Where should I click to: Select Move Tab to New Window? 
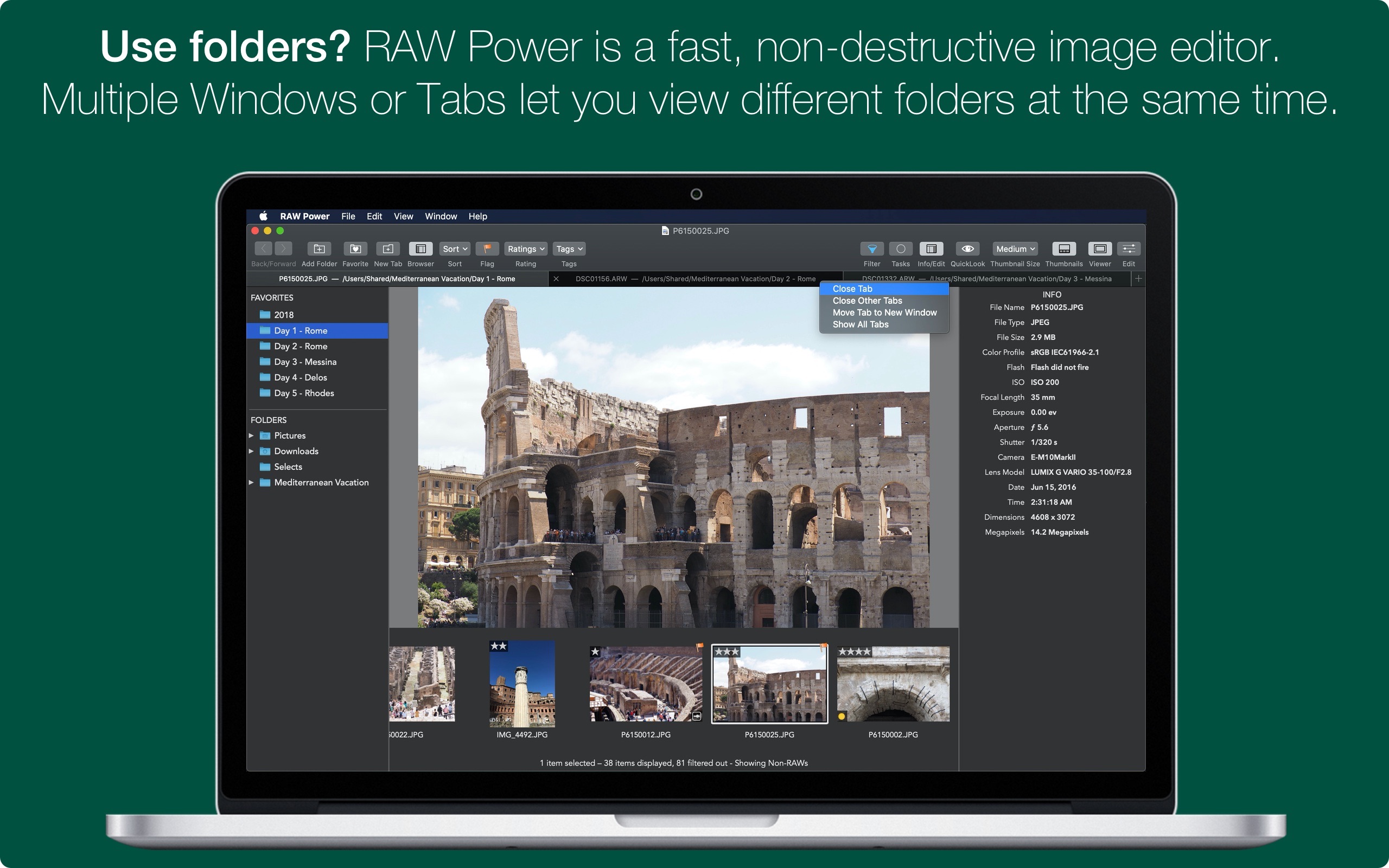point(881,312)
